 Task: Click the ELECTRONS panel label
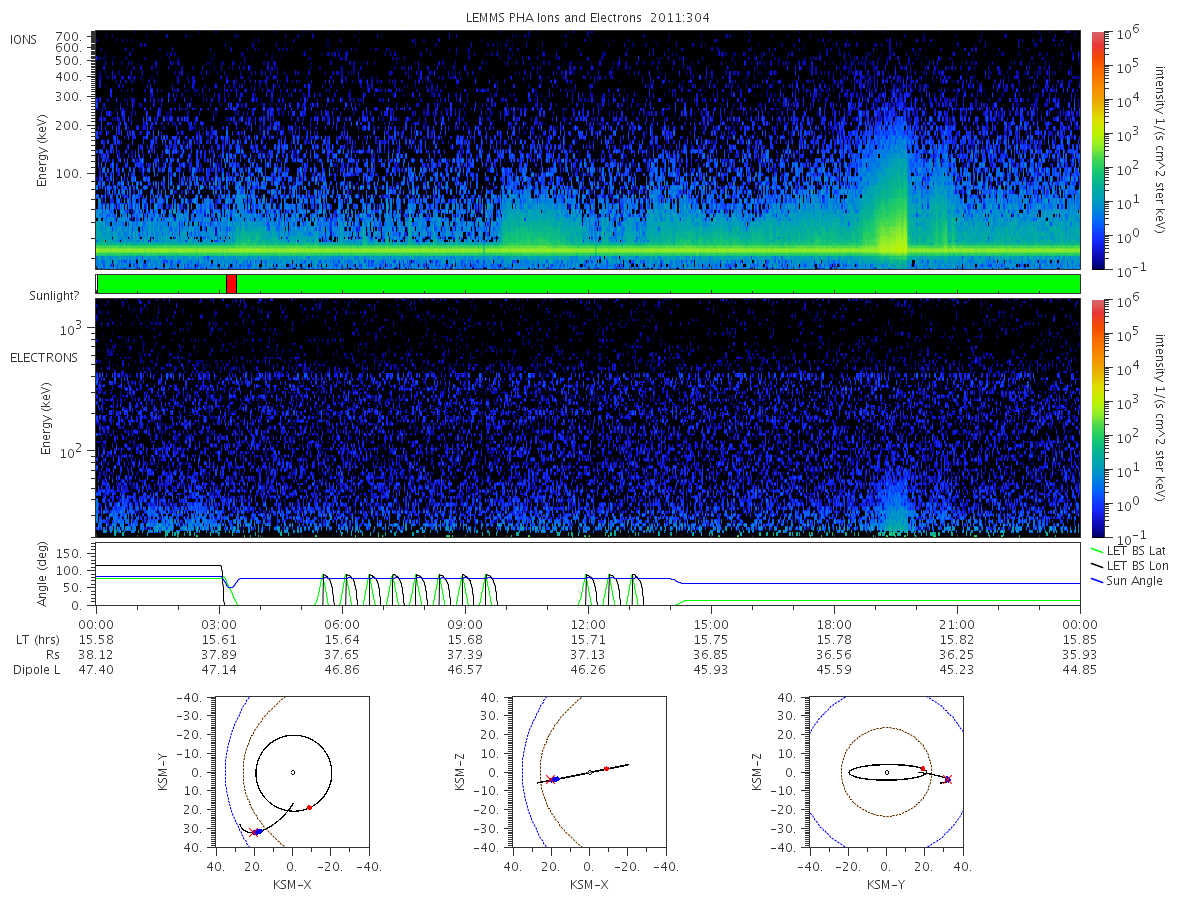point(43,357)
